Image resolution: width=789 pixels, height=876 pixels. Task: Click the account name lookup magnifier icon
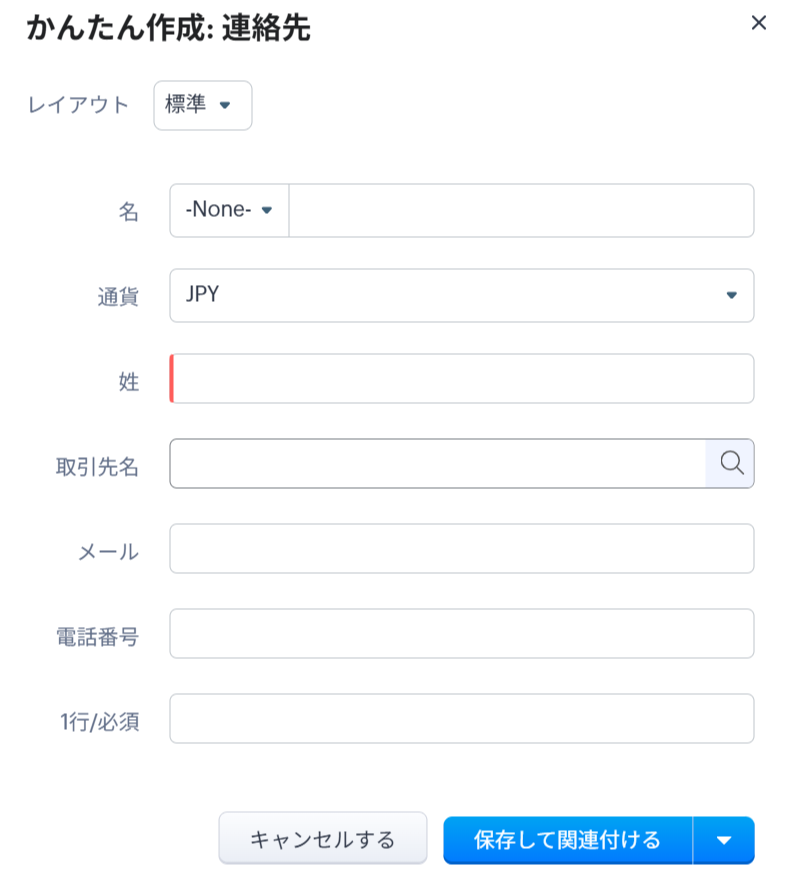(731, 463)
